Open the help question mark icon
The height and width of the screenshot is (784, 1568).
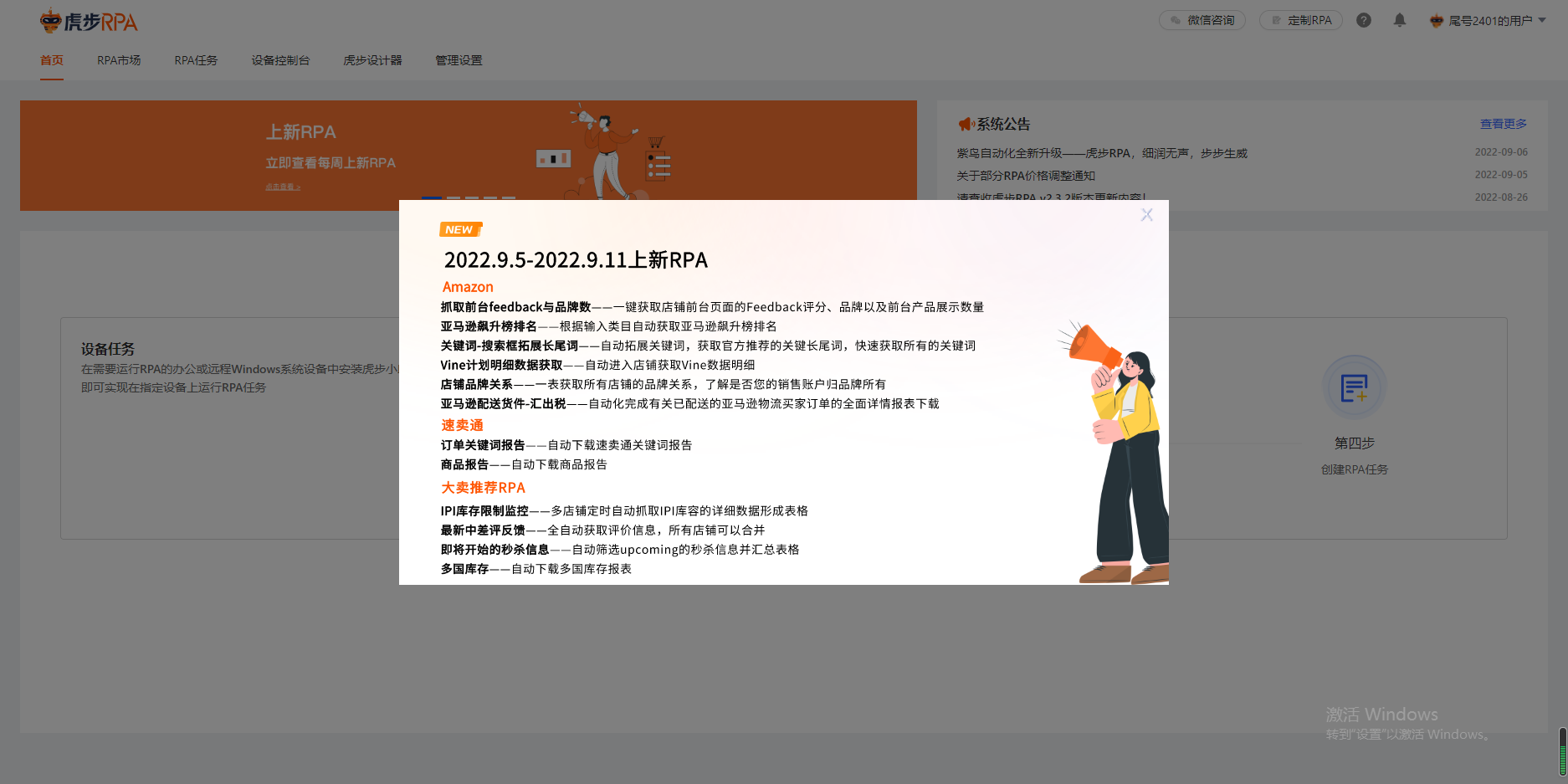click(x=1364, y=20)
